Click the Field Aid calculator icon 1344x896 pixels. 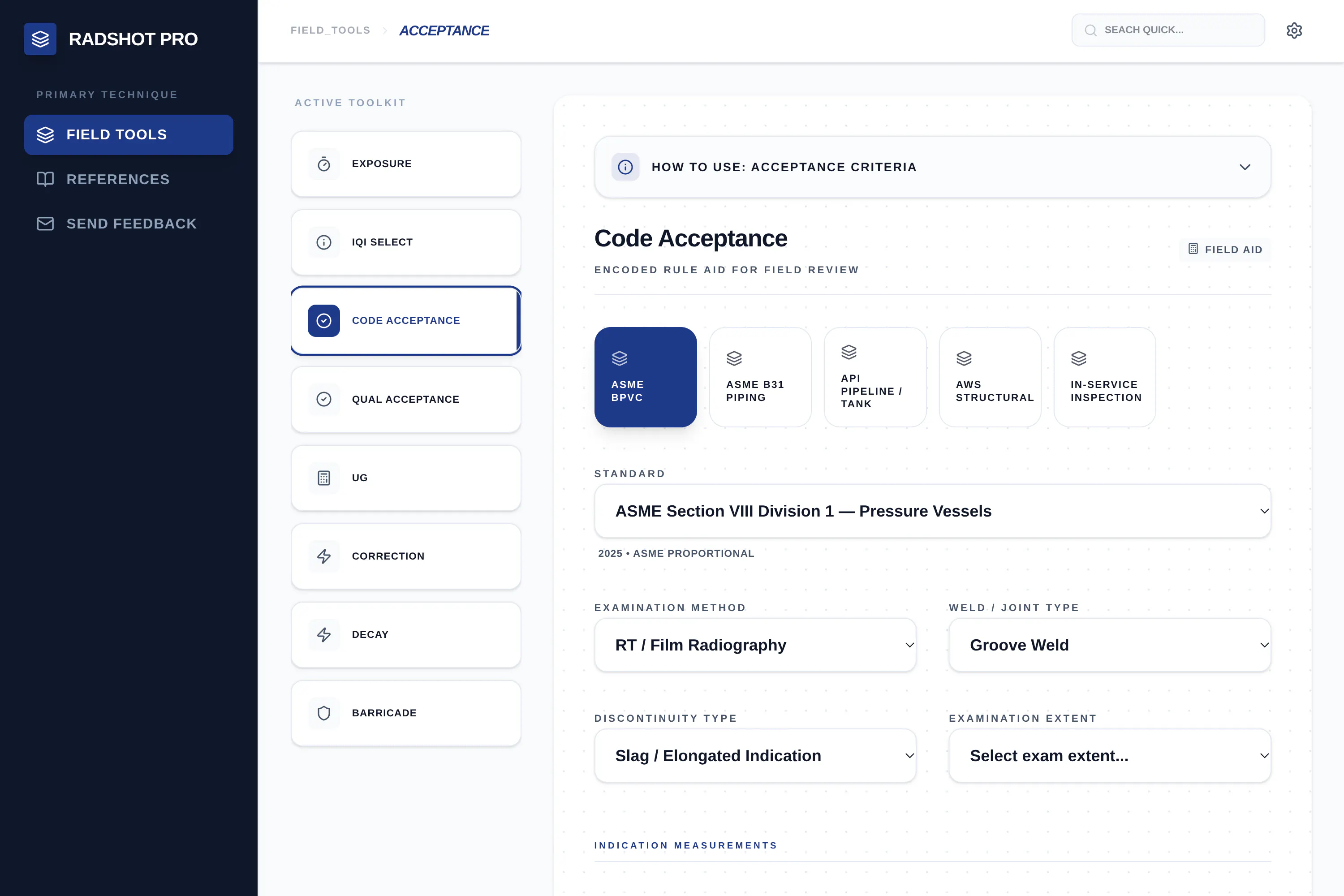(x=1193, y=249)
